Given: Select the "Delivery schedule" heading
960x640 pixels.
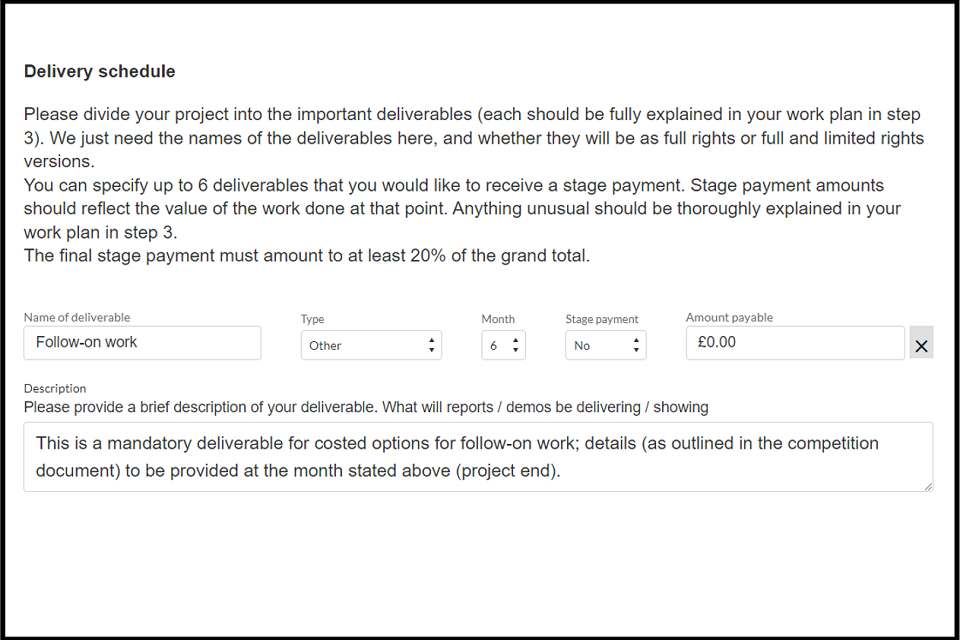Looking at the screenshot, I should (x=99, y=72).
